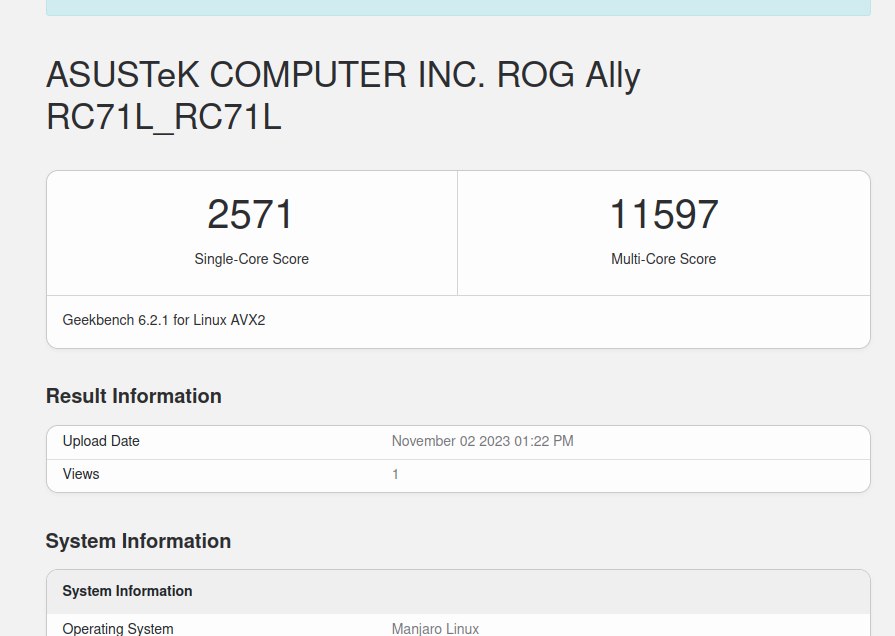
Task: Click the views count value 1
Action: coord(395,474)
